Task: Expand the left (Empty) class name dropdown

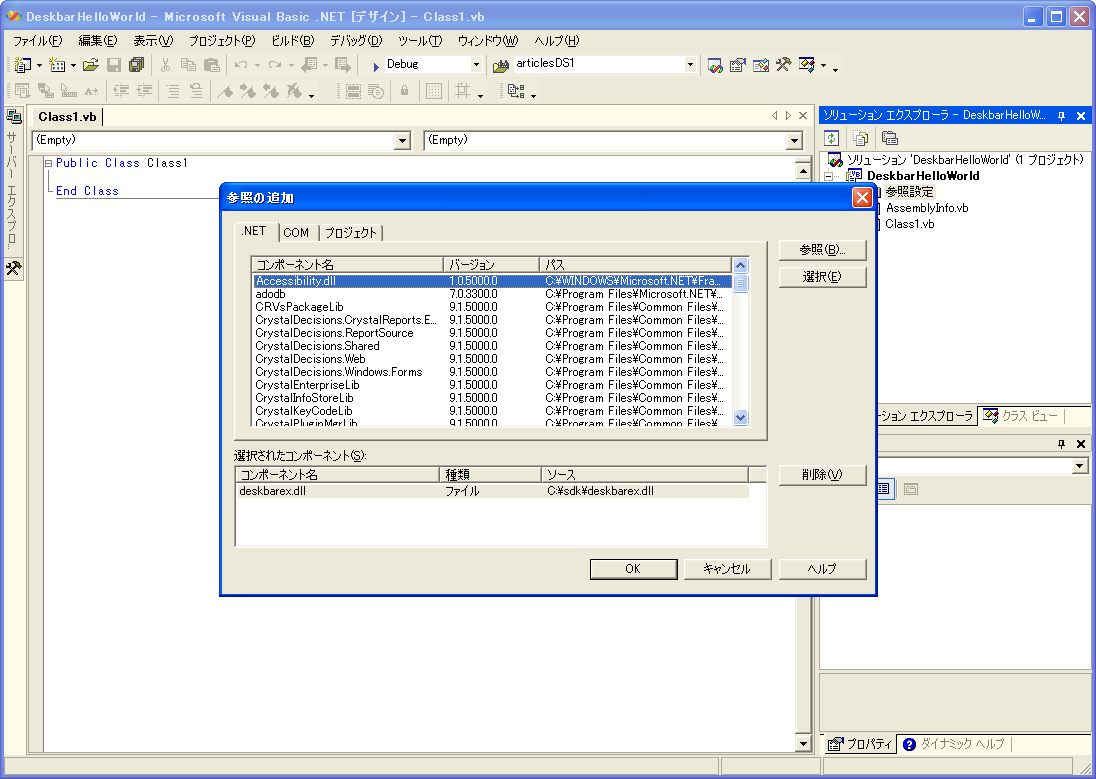Action: click(402, 141)
